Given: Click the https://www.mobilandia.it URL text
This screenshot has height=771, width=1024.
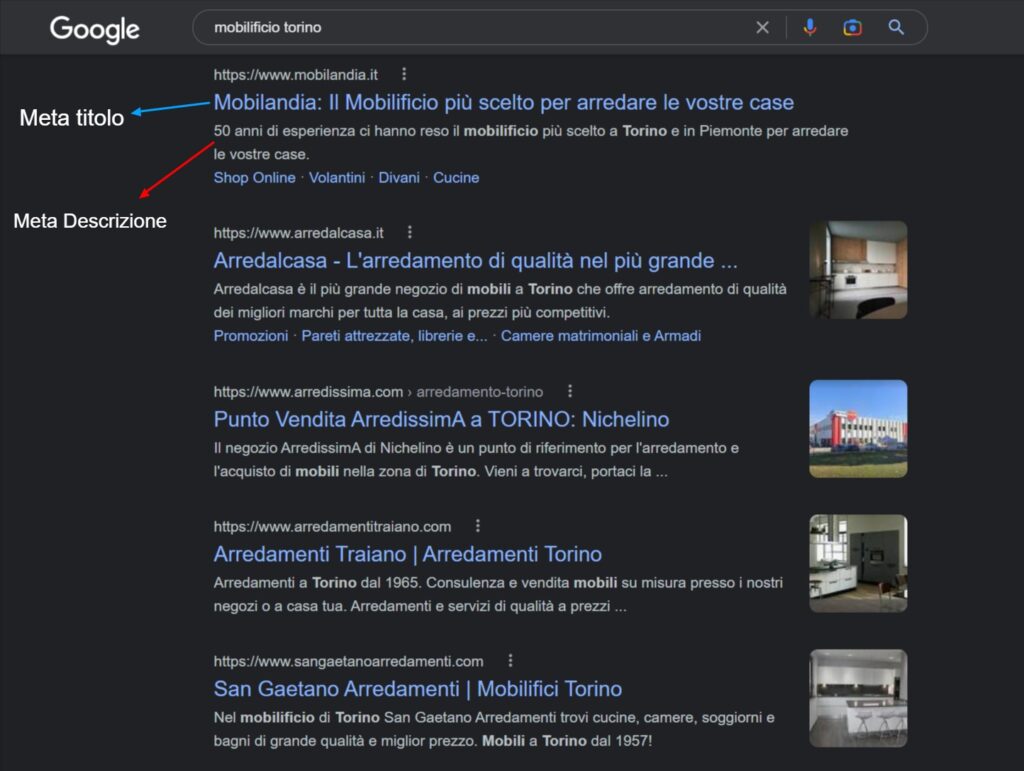Looking at the screenshot, I should [x=296, y=75].
